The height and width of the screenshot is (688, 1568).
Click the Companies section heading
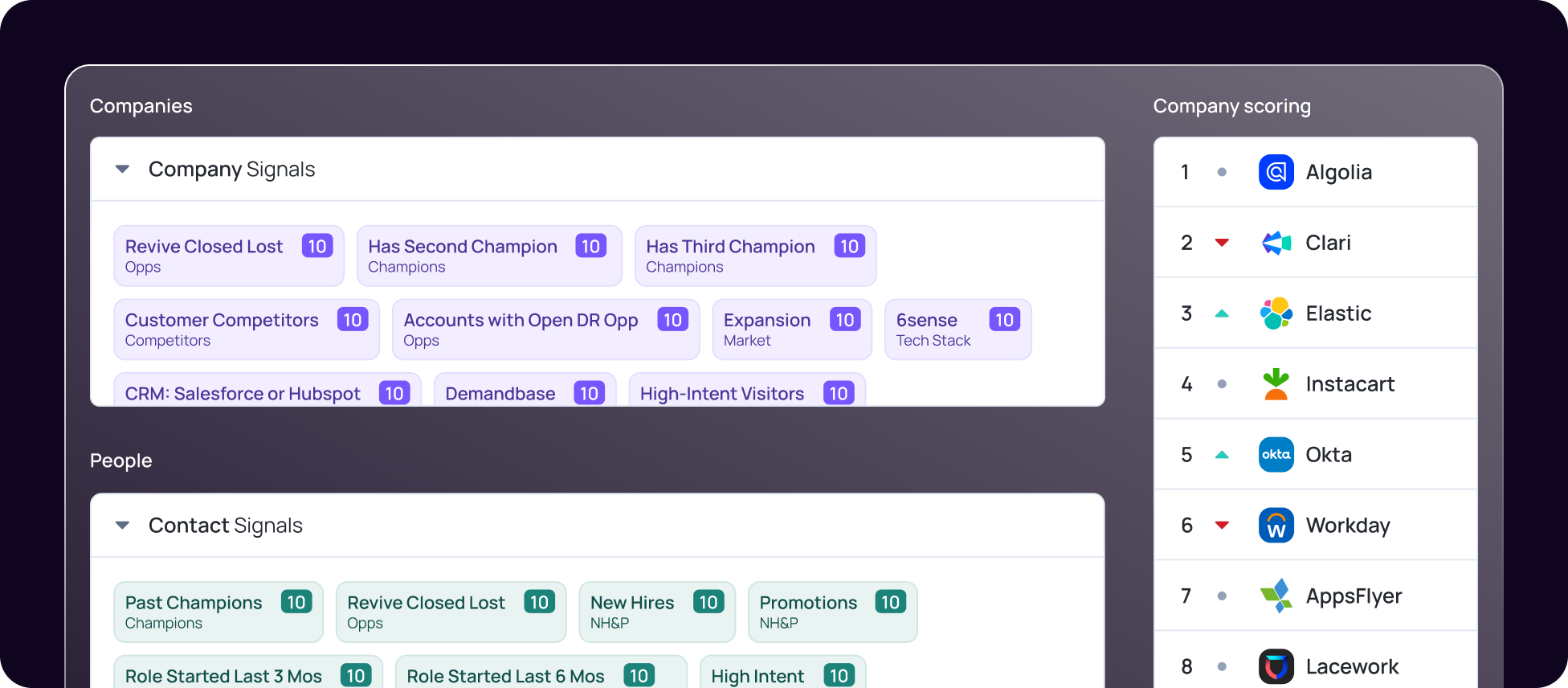[x=141, y=106]
